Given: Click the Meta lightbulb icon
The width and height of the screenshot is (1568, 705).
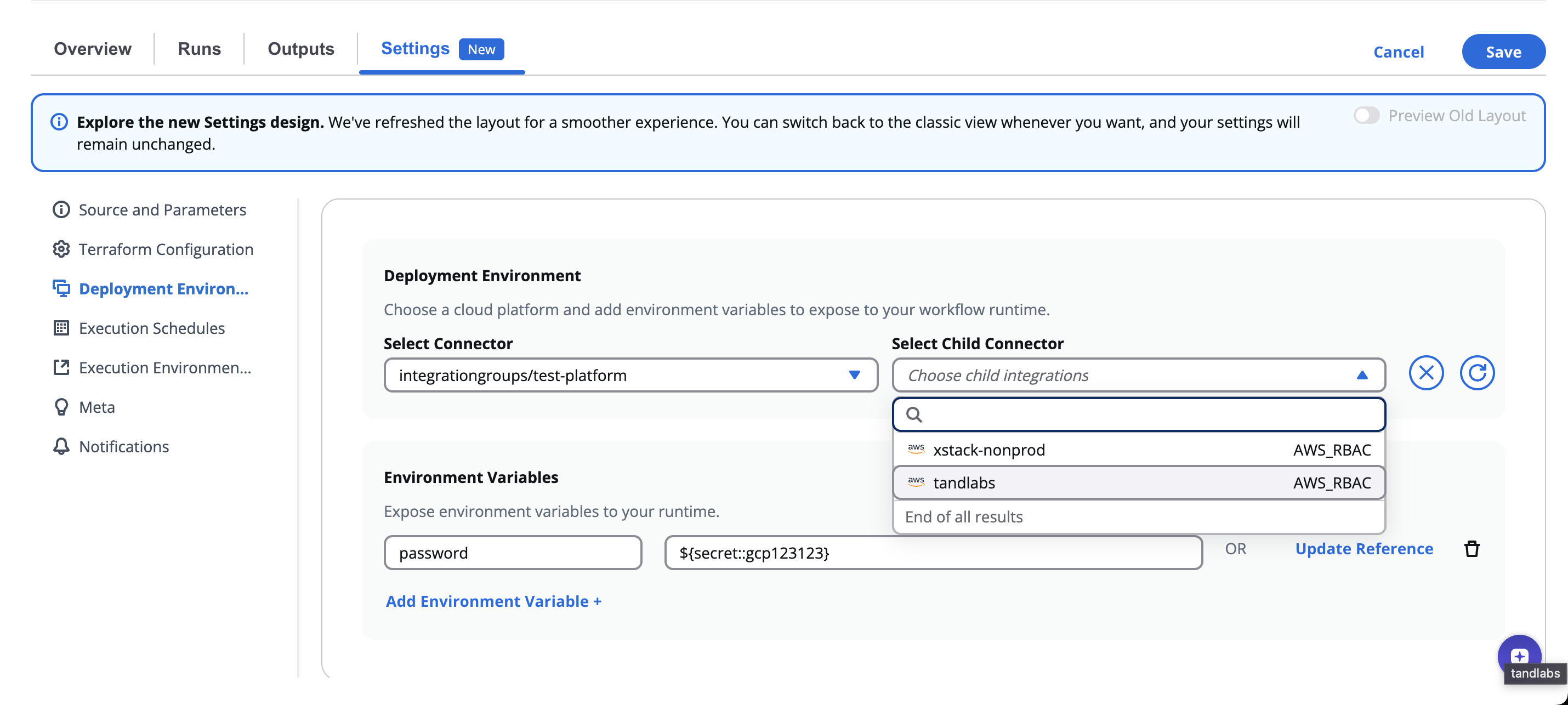Looking at the screenshot, I should (x=61, y=407).
